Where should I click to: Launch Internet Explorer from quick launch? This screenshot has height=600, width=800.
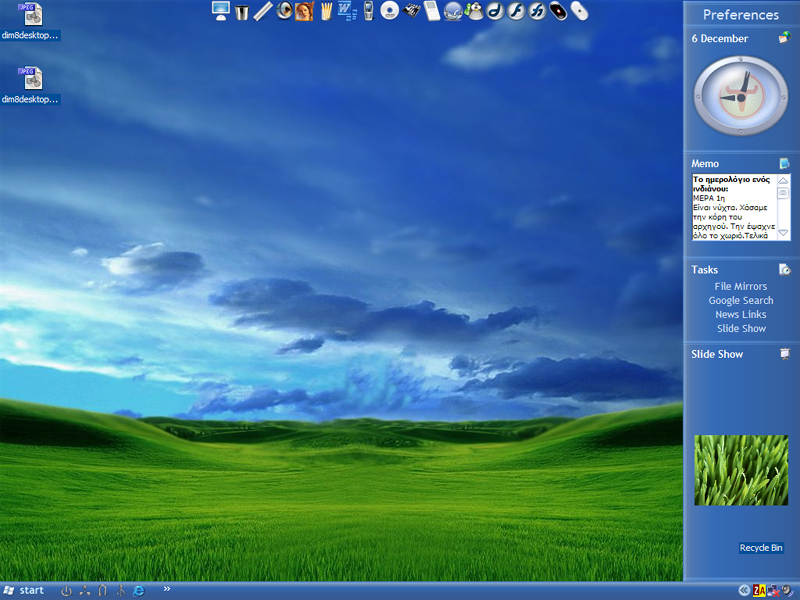pos(138,591)
